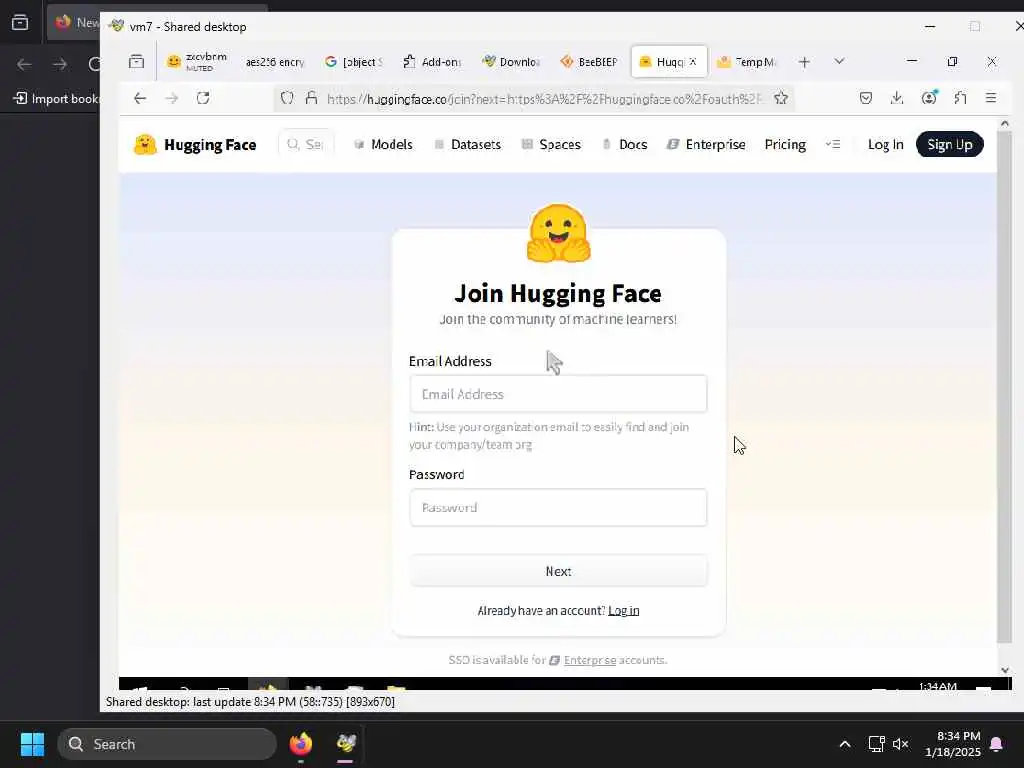Click the huggingface.co address bar URL
The width and height of the screenshot is (1024, 768).
tap(544, 99)
